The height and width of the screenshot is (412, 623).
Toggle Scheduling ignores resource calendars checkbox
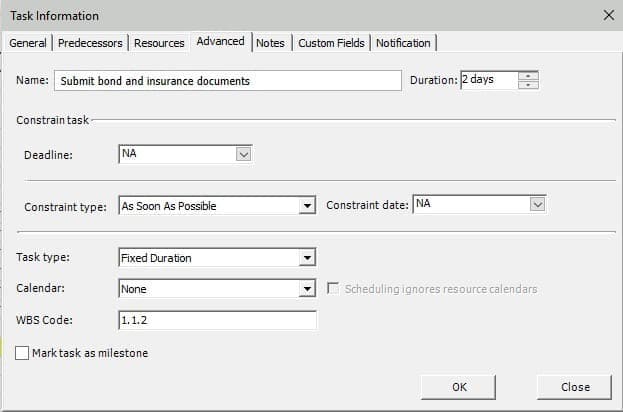pos(333,288)
